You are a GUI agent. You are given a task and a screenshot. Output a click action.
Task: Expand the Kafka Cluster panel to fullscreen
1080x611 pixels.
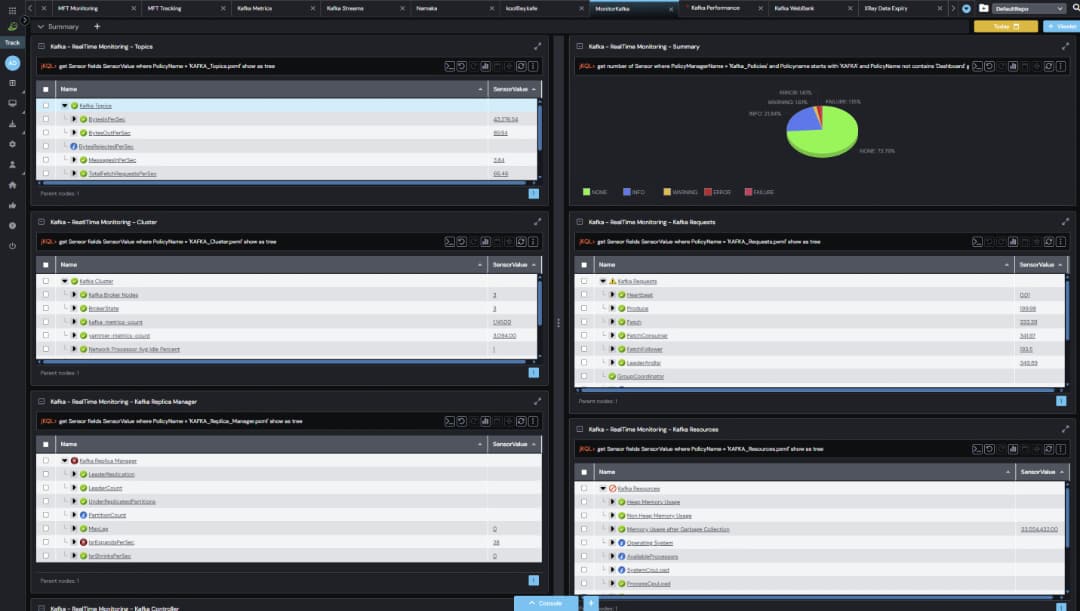tap(537, 222)
